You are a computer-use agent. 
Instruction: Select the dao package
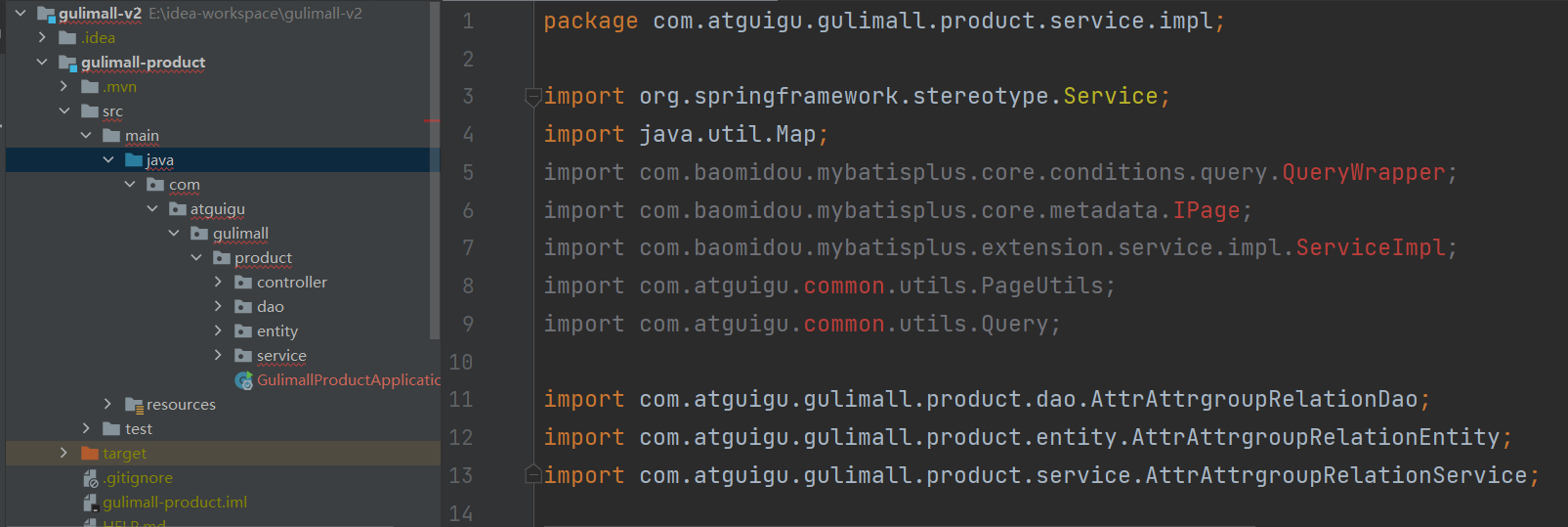click(271, 307)
